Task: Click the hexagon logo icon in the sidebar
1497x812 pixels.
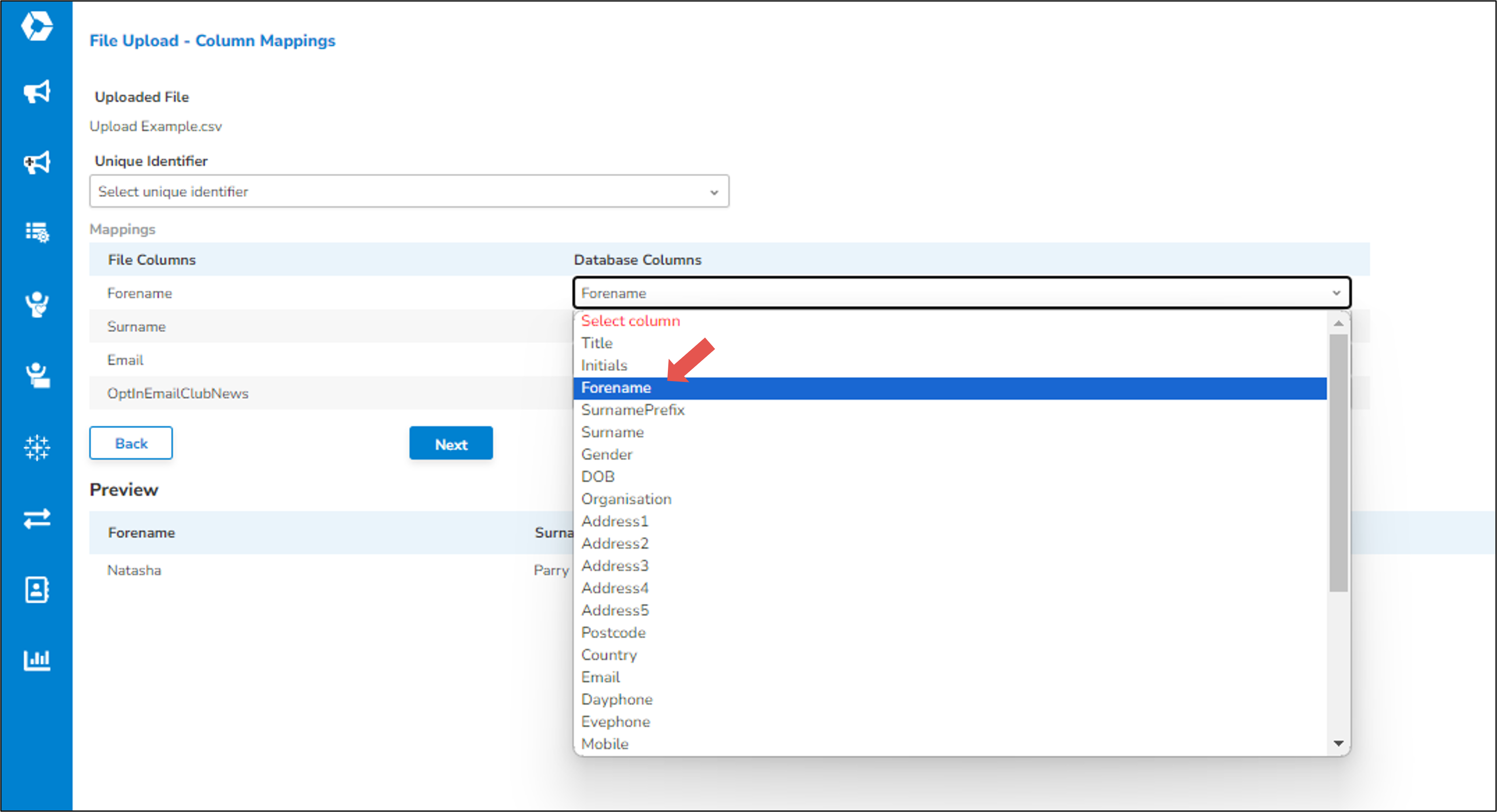Action: tap(36, 26)
